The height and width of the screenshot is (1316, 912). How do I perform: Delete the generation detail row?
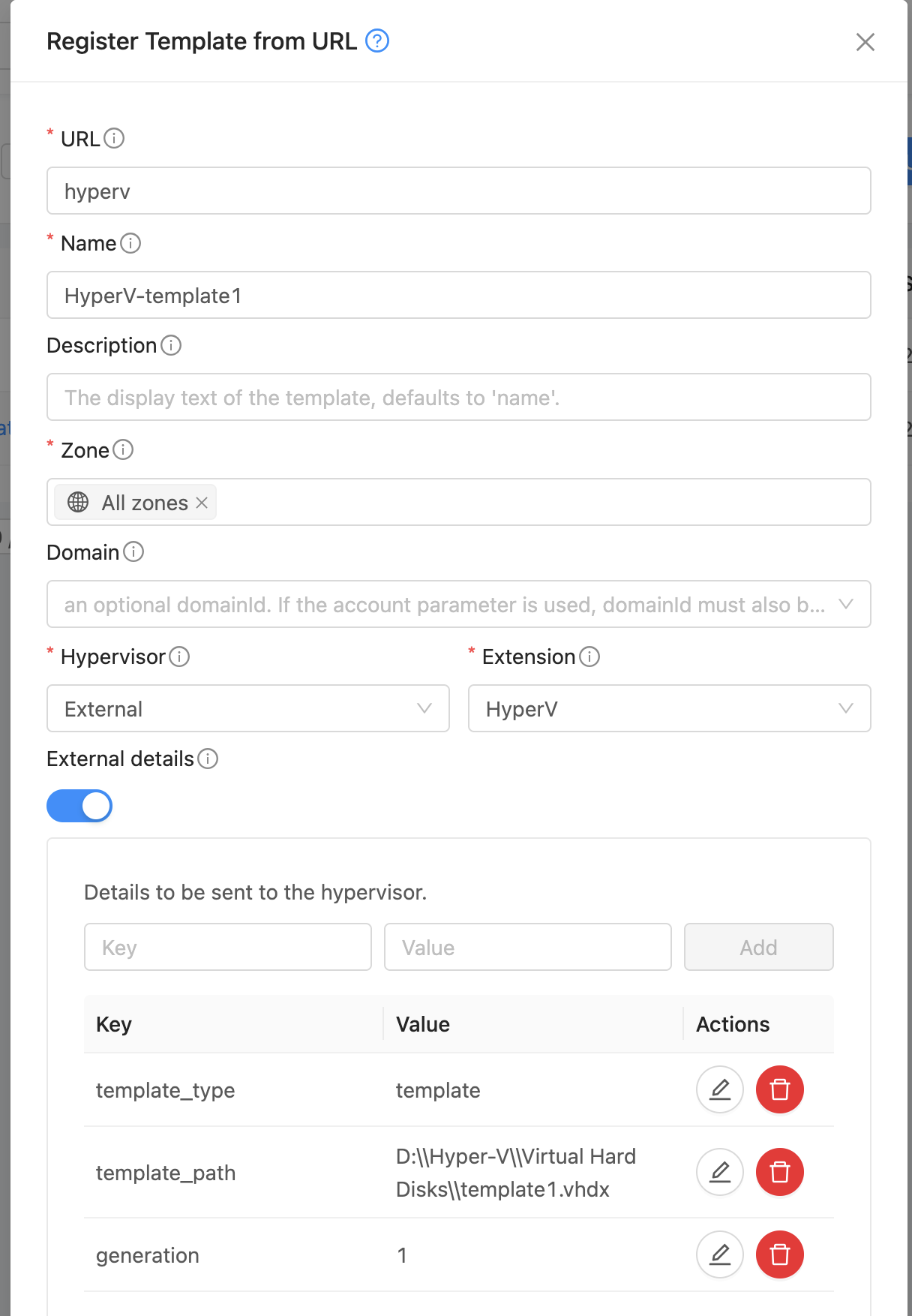pos(779,1254)
